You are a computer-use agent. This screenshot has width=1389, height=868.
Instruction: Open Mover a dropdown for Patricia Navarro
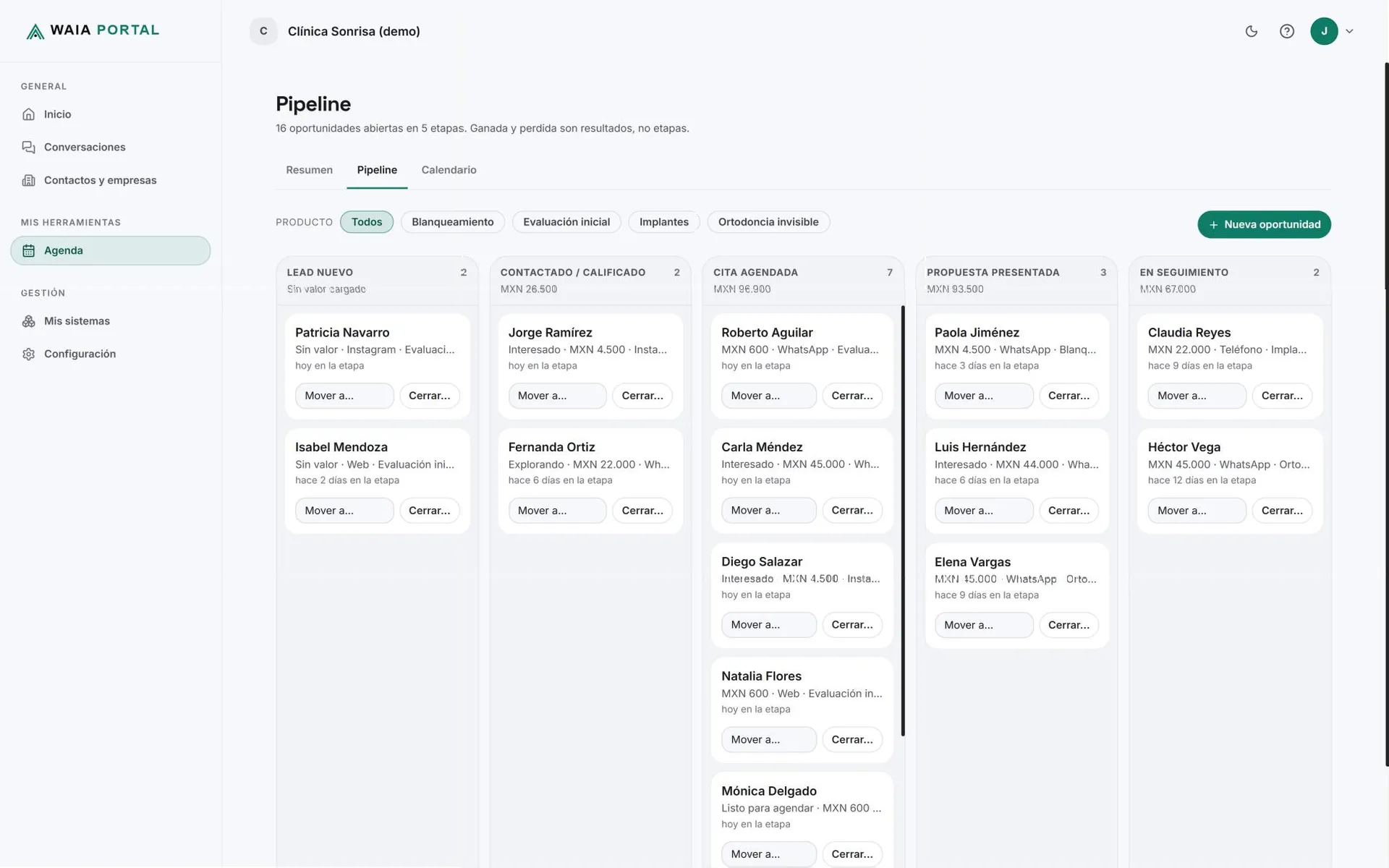344,396
